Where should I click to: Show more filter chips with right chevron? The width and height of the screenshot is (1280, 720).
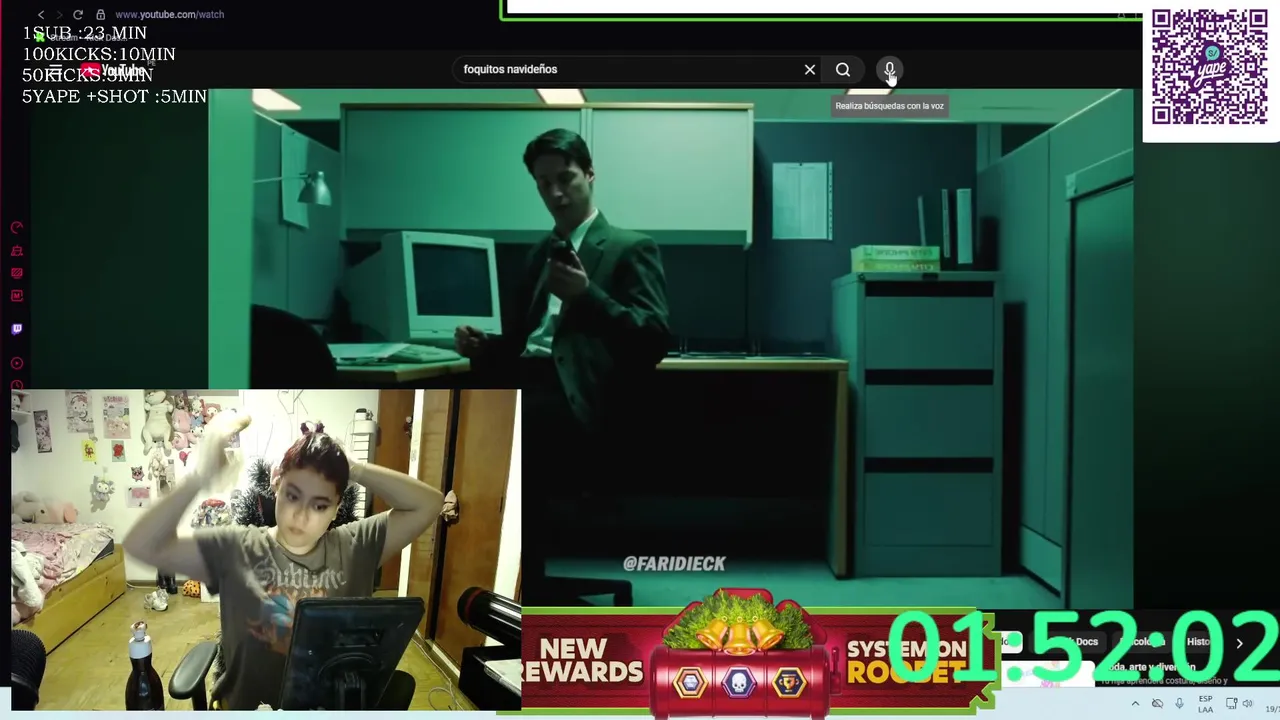(1240, 643)
